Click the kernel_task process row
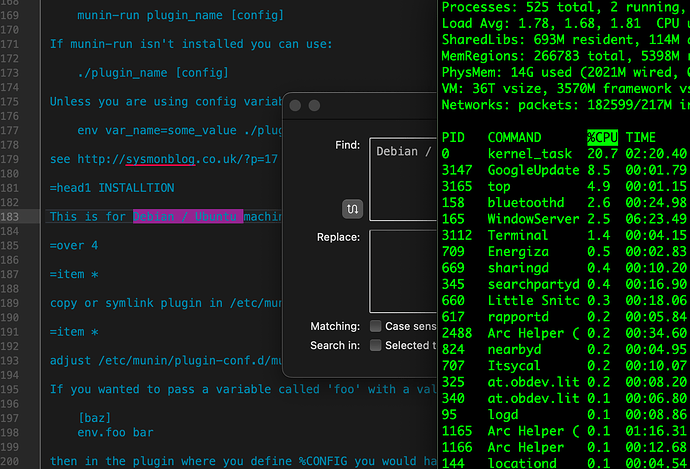Screen dimensions: 690x469 tap(565, 154)
